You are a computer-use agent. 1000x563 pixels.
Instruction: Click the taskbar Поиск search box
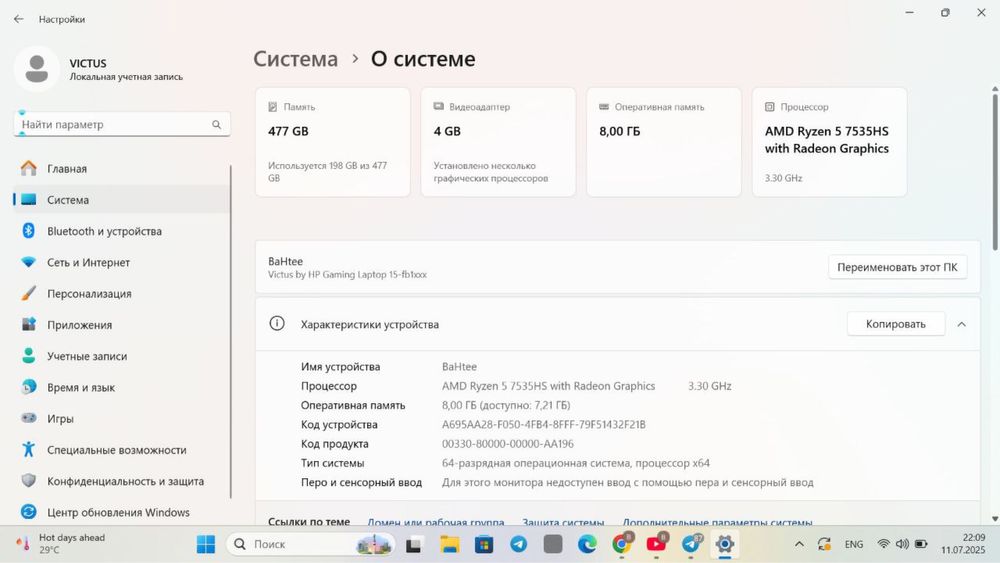311,544
